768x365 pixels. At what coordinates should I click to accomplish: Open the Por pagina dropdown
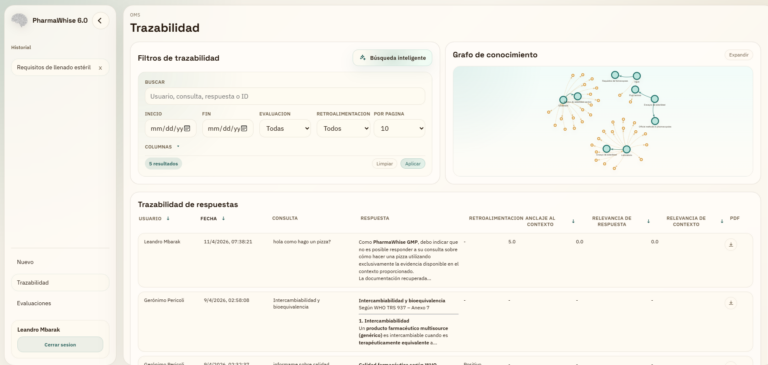coord(400,129)
